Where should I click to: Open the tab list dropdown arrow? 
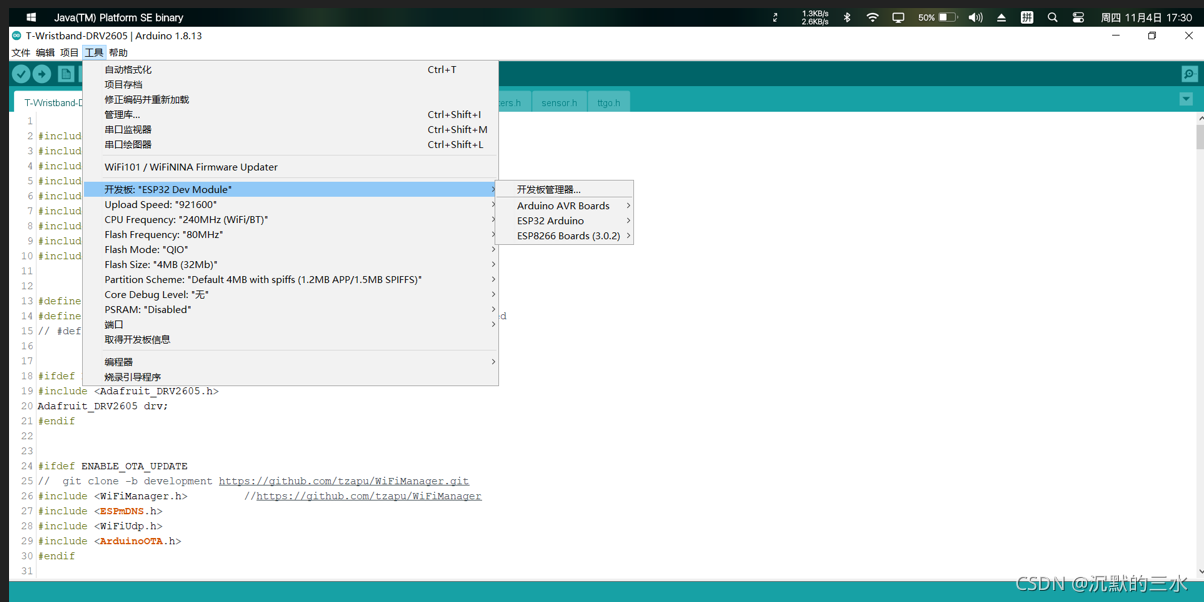1186,100
